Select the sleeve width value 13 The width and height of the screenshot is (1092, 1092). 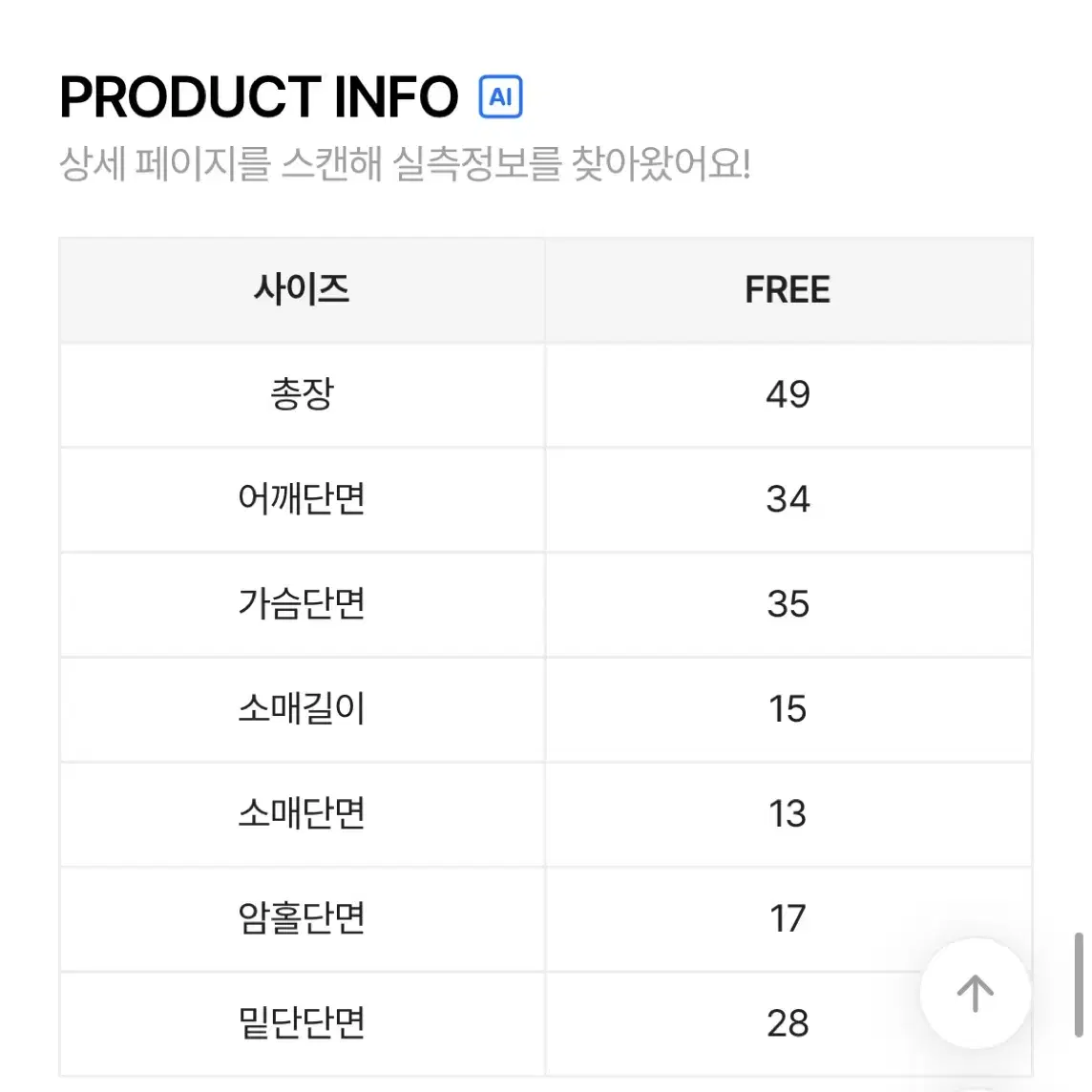coord(787,813)
